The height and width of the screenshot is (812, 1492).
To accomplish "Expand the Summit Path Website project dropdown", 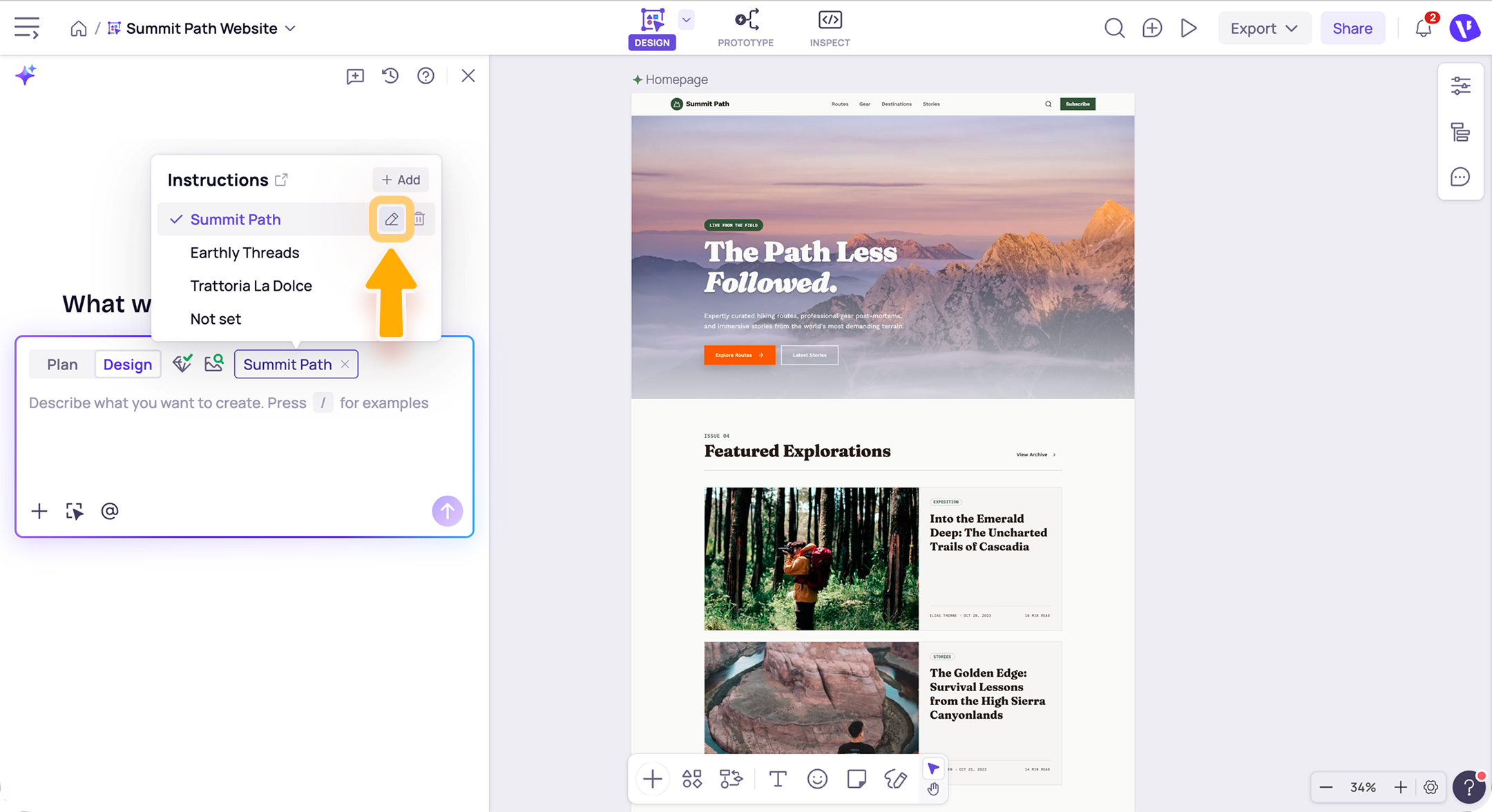I will point(291,28).
